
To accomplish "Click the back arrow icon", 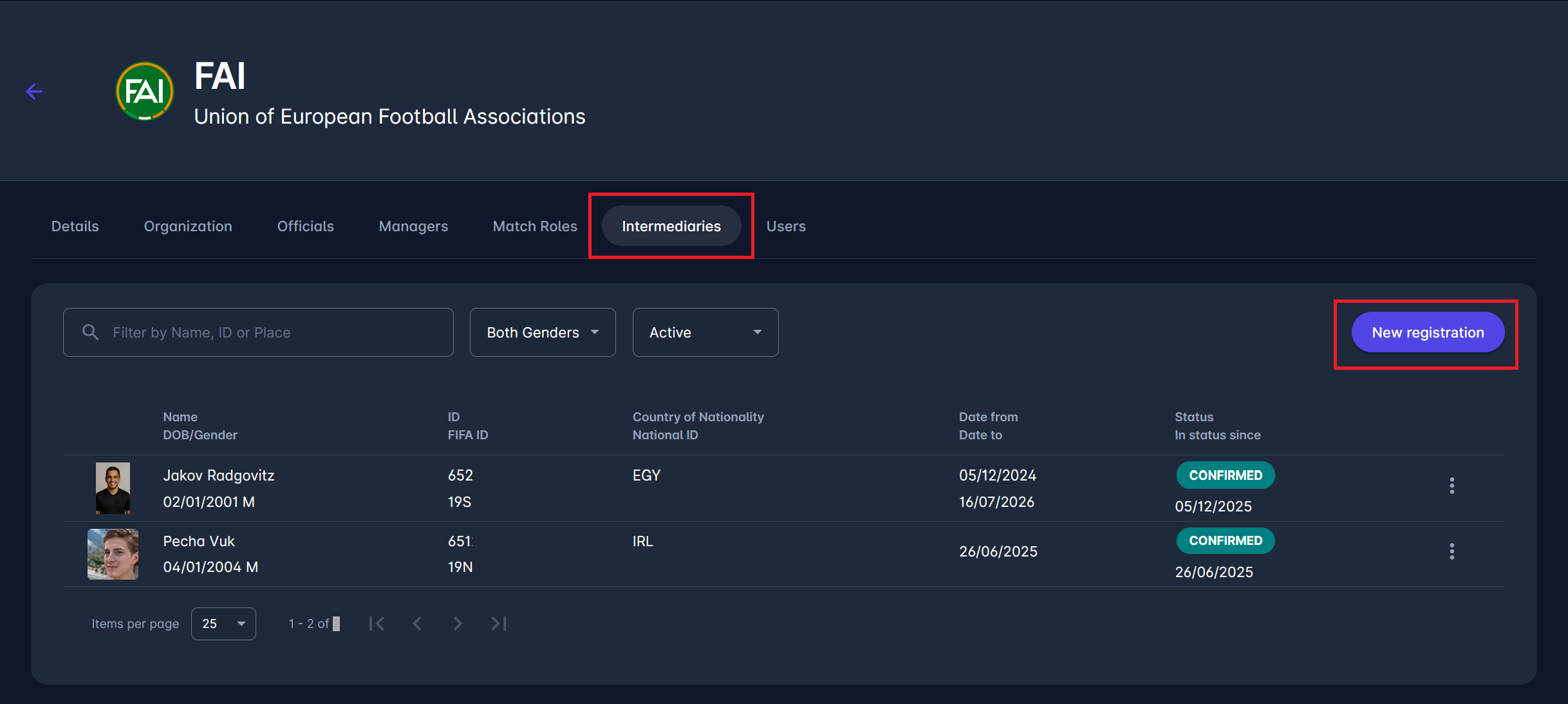I will tap(34, 91).
